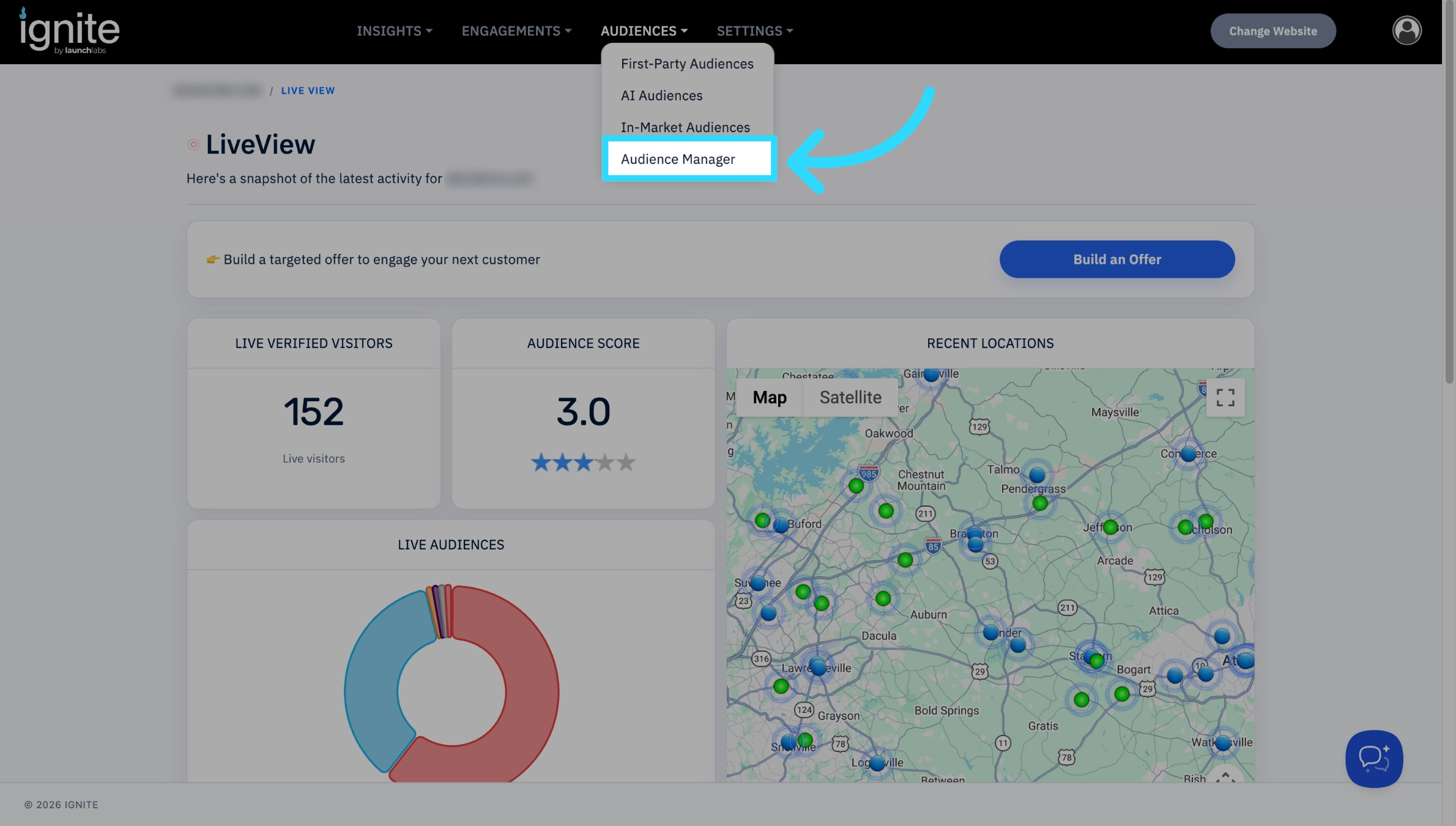
Task: Expand the Insights dropdown menu
Action: click(x=395, y=31)
